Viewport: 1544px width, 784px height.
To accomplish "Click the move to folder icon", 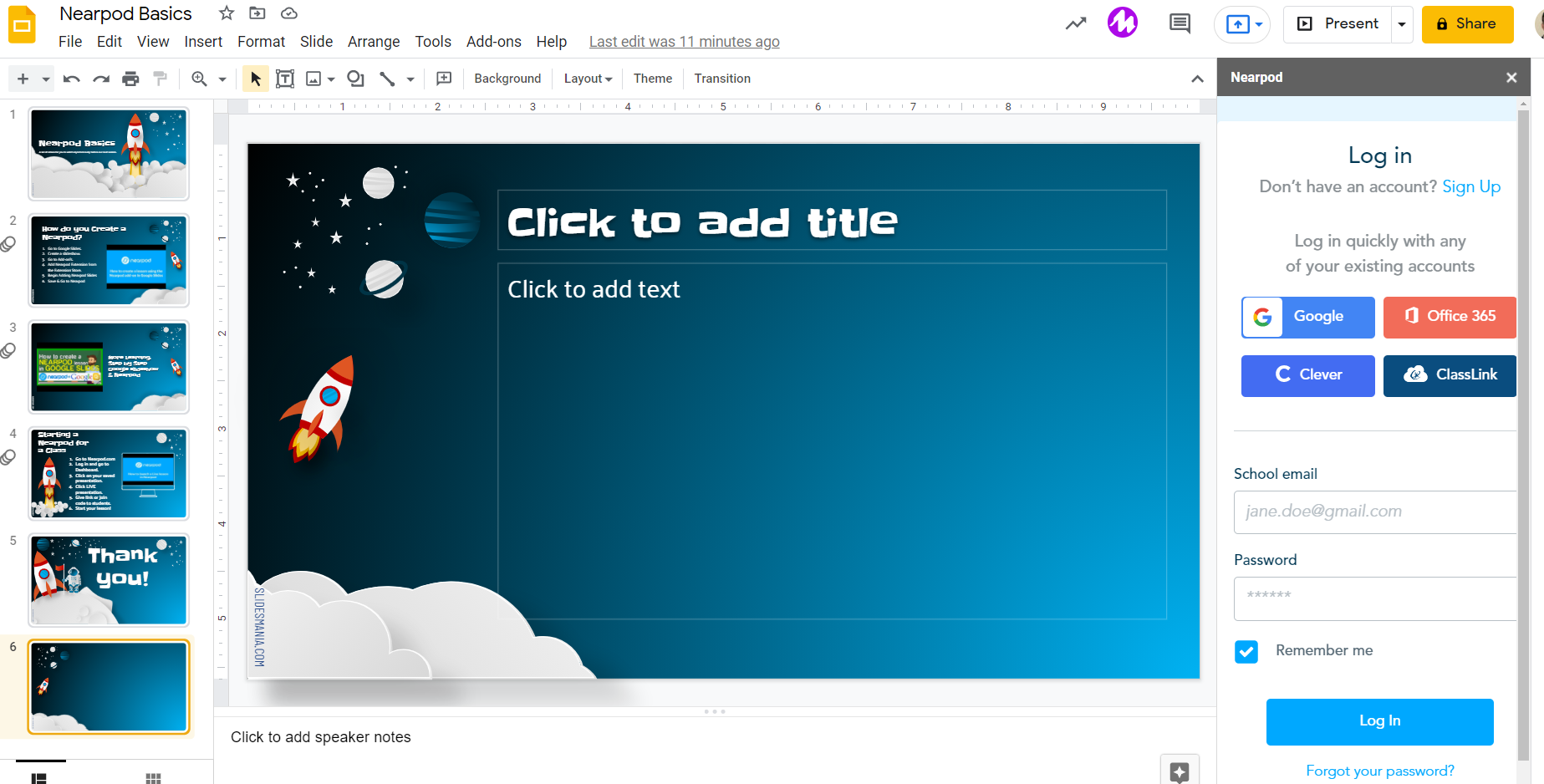I will click(257, 13).
